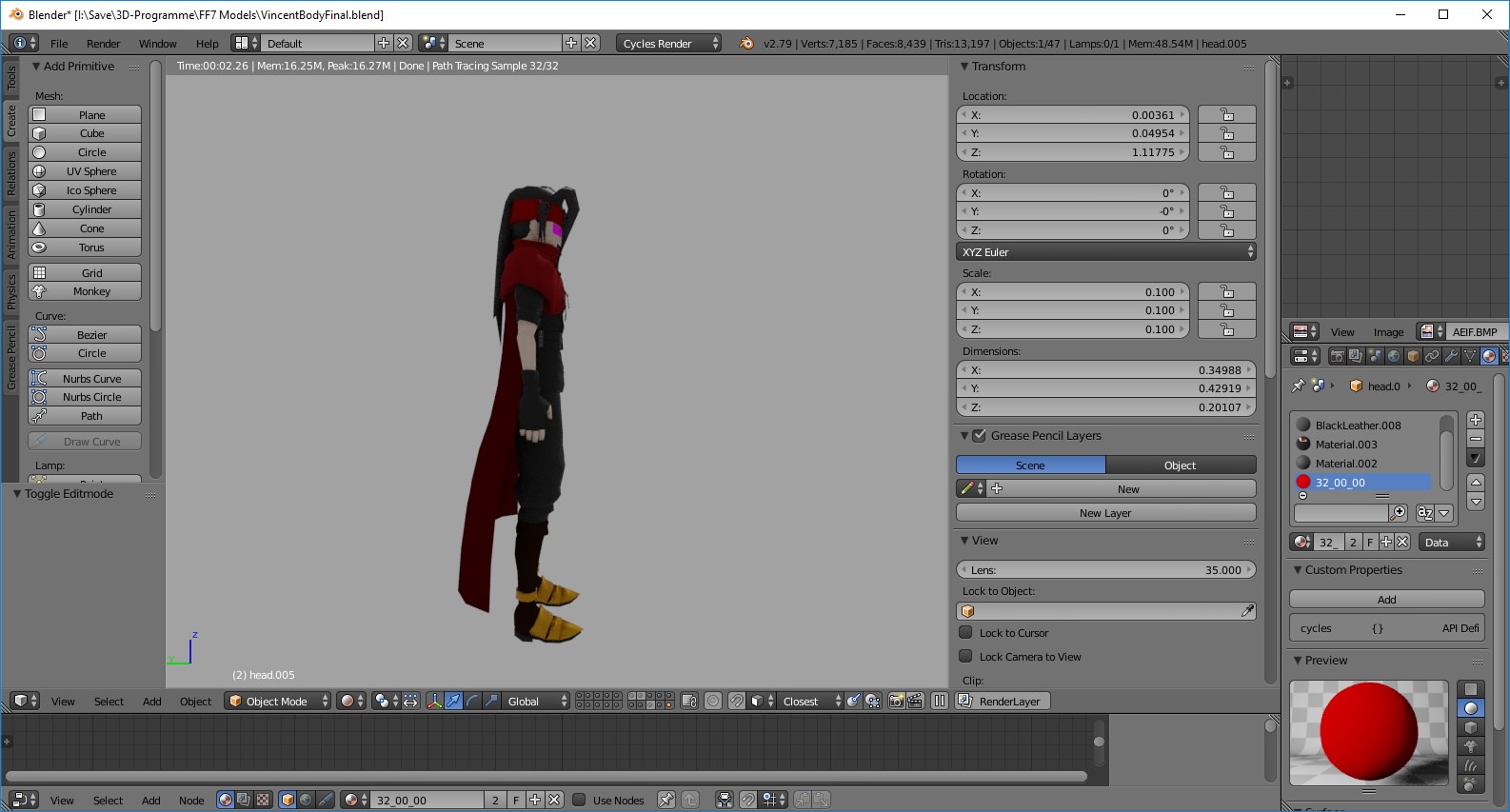Move material slot up in list

coord(1476,483)
